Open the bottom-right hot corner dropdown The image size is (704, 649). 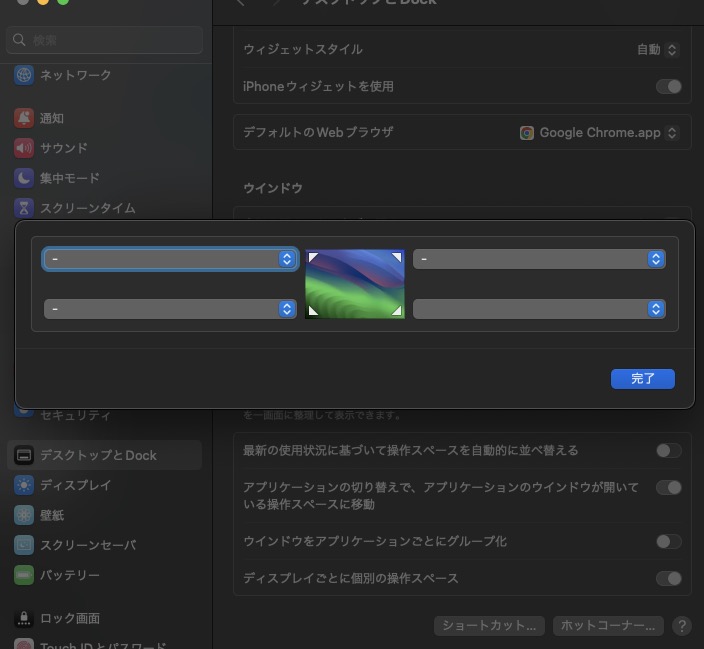click(x=538, y=309)
